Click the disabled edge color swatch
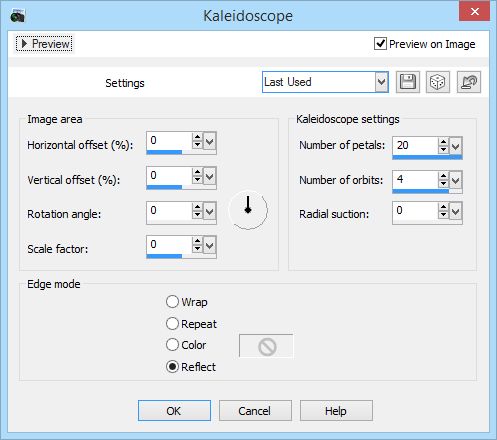The width and height of the screenshot is (497, 440). [266, 346]
